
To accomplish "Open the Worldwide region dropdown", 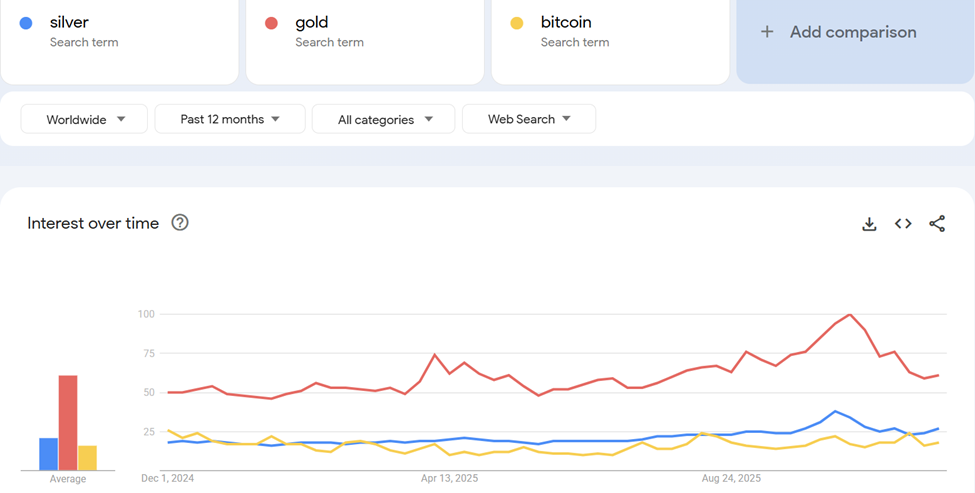I will pos(85,119).
